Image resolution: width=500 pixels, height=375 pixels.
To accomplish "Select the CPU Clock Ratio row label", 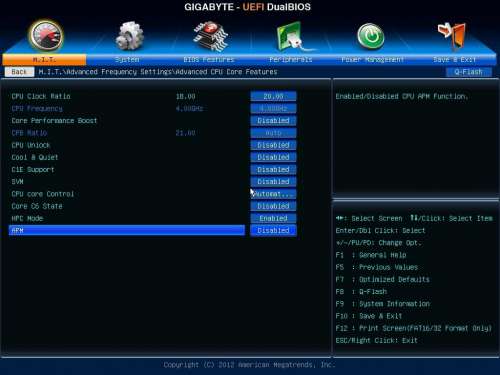I will (41, 96).
